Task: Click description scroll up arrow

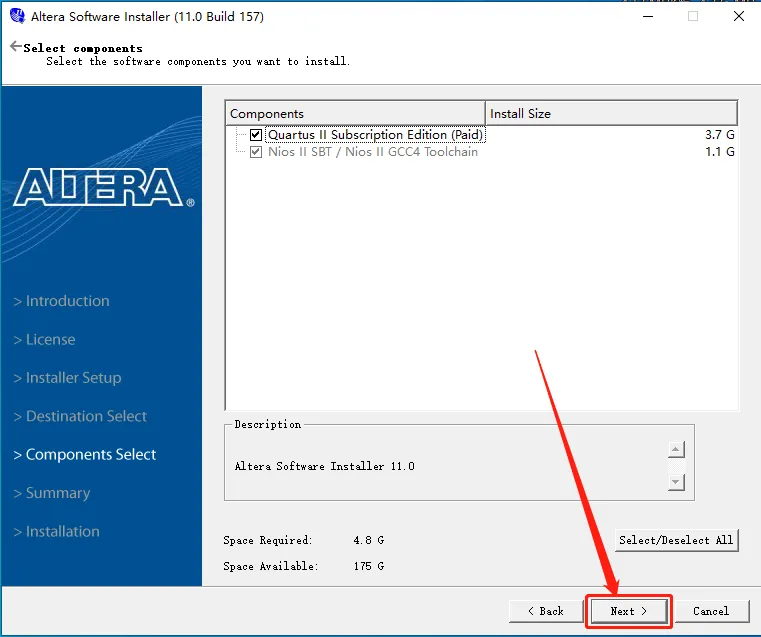Action: (676, 450)
